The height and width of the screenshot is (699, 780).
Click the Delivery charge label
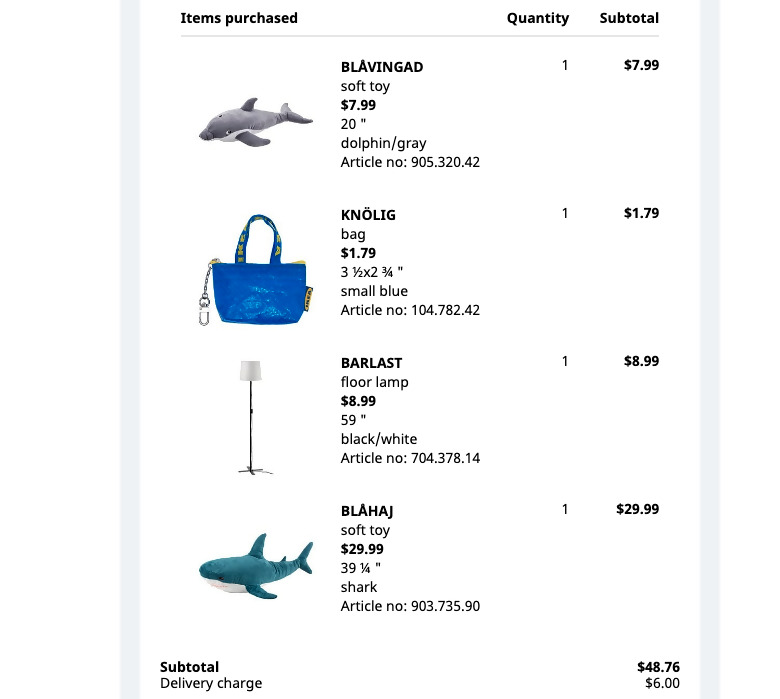pos(211,684)
